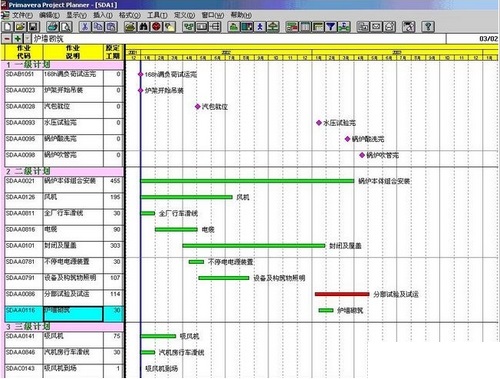The height and width of the screenshot is (379, 500).
Task: Click the blue person resource icon
Action: (260, 27)
